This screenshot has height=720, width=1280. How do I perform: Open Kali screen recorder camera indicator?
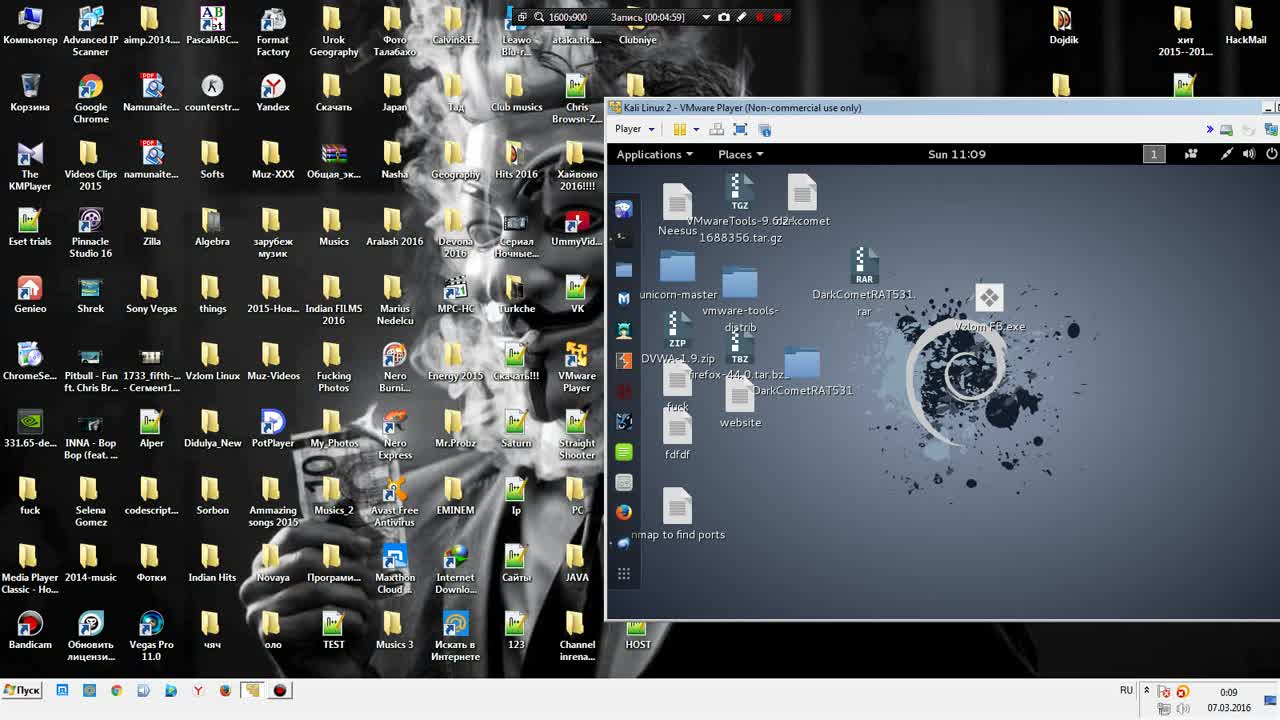click(1191, 154)
